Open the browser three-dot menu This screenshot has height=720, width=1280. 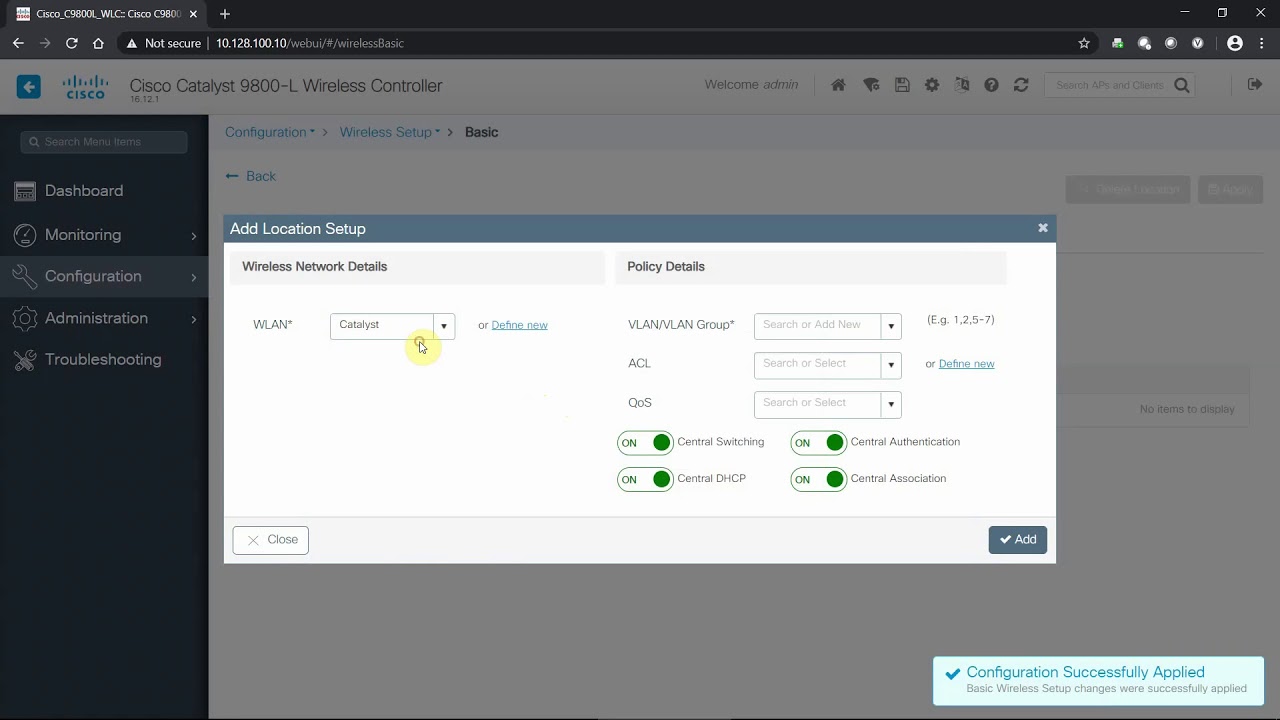point(1262,43)
